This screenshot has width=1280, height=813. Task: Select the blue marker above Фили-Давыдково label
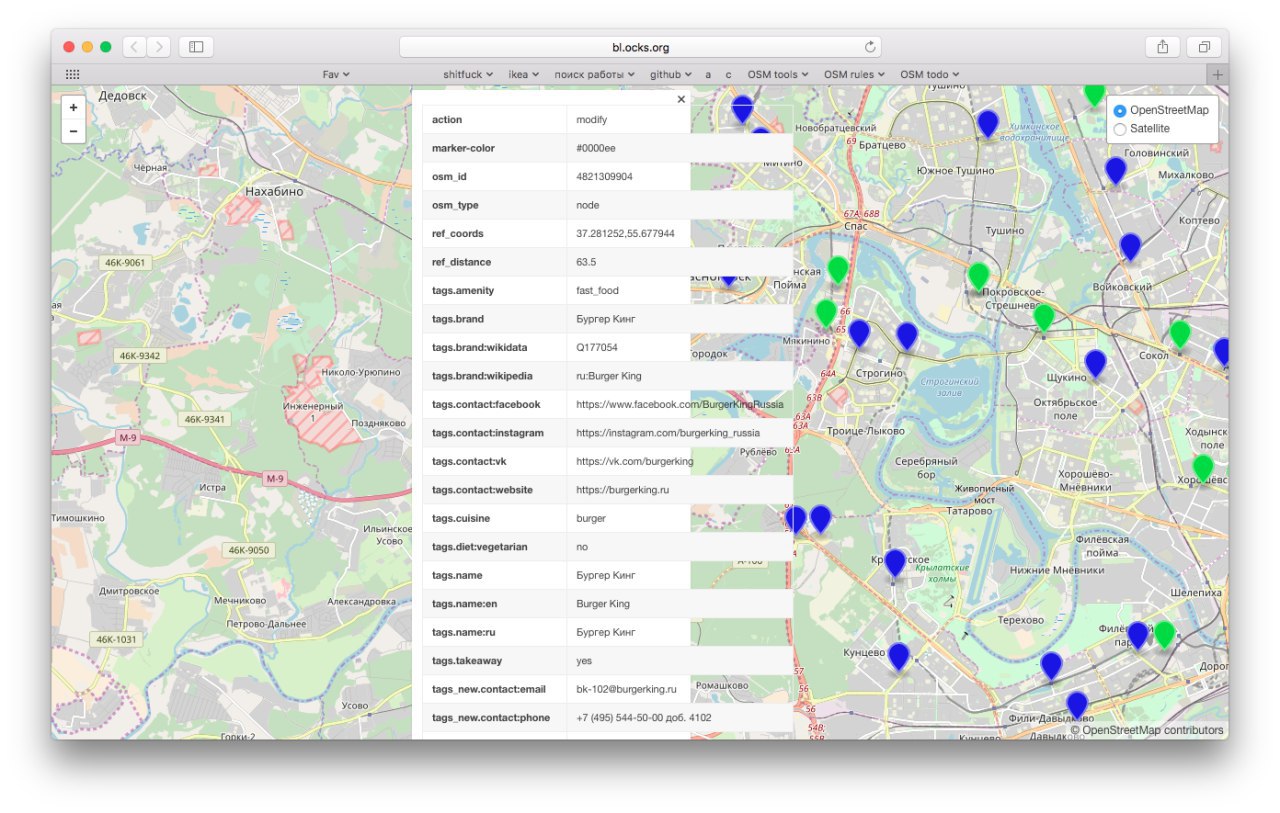click(x=1077, y=705)
